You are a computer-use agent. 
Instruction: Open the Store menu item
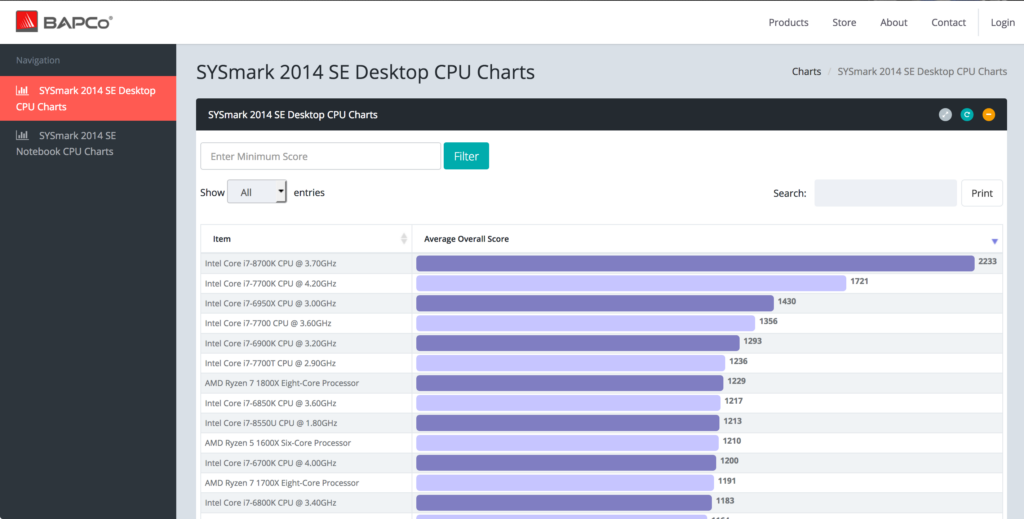[x=844, y=22]
